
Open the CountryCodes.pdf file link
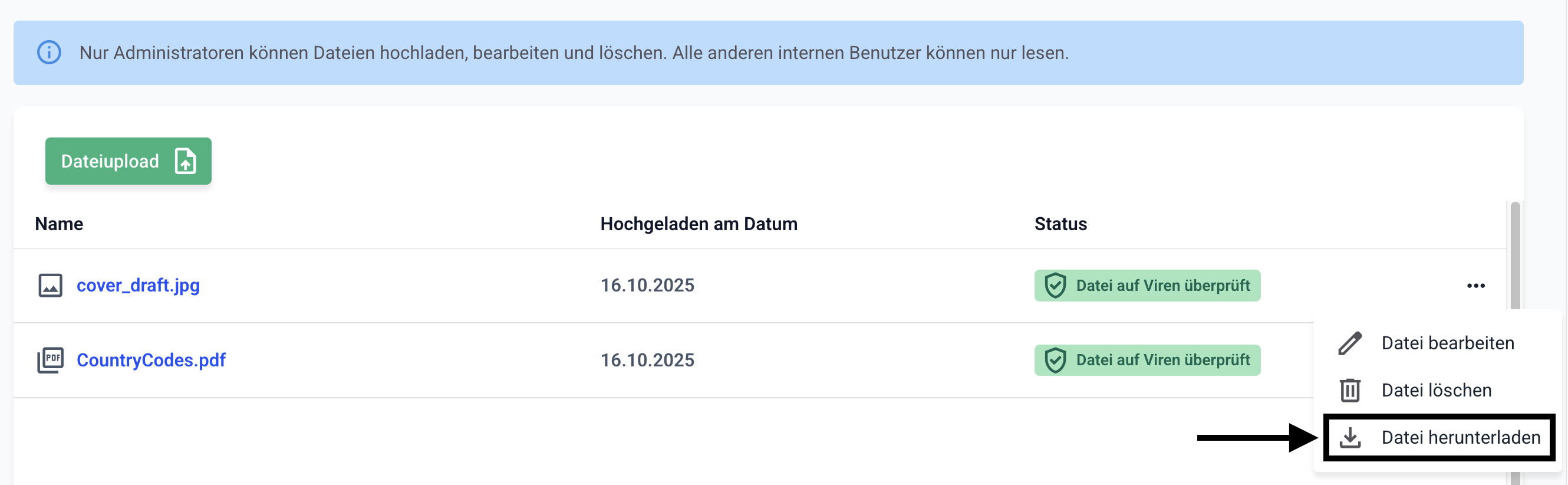151,360
